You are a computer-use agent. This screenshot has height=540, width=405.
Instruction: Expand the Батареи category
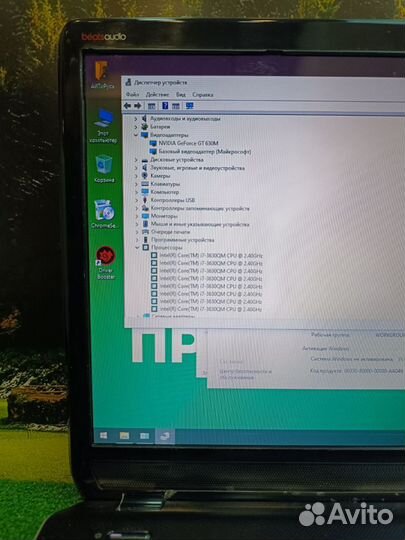[x=136, y=127]
